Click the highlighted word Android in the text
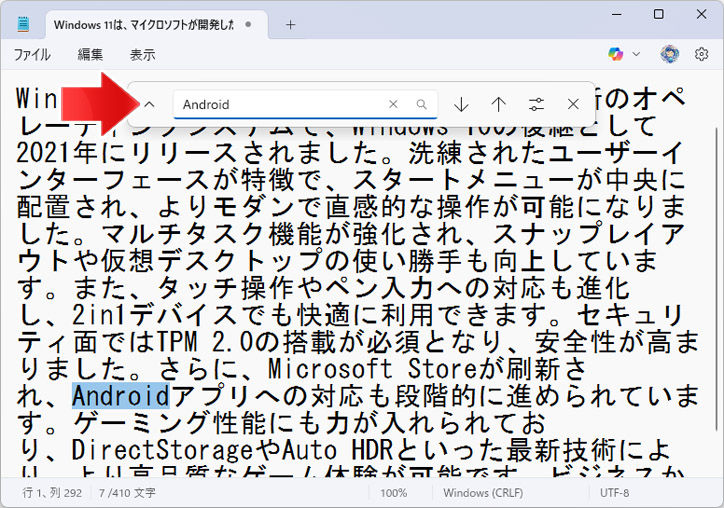The image size is (724, 508). [121, 396]
